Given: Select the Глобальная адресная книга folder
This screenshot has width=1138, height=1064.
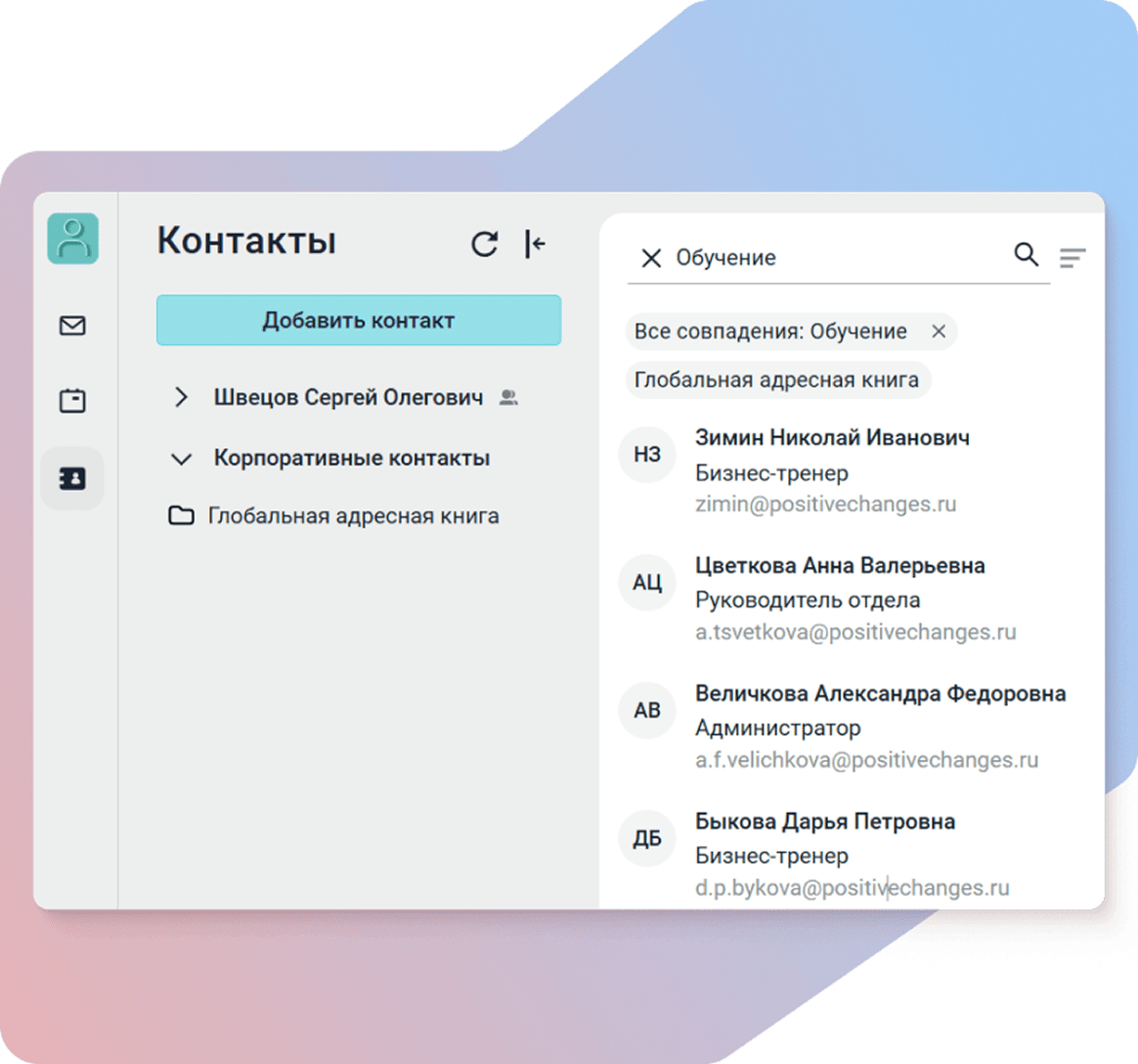Looking at the screenshot, I should click(352, 515).
